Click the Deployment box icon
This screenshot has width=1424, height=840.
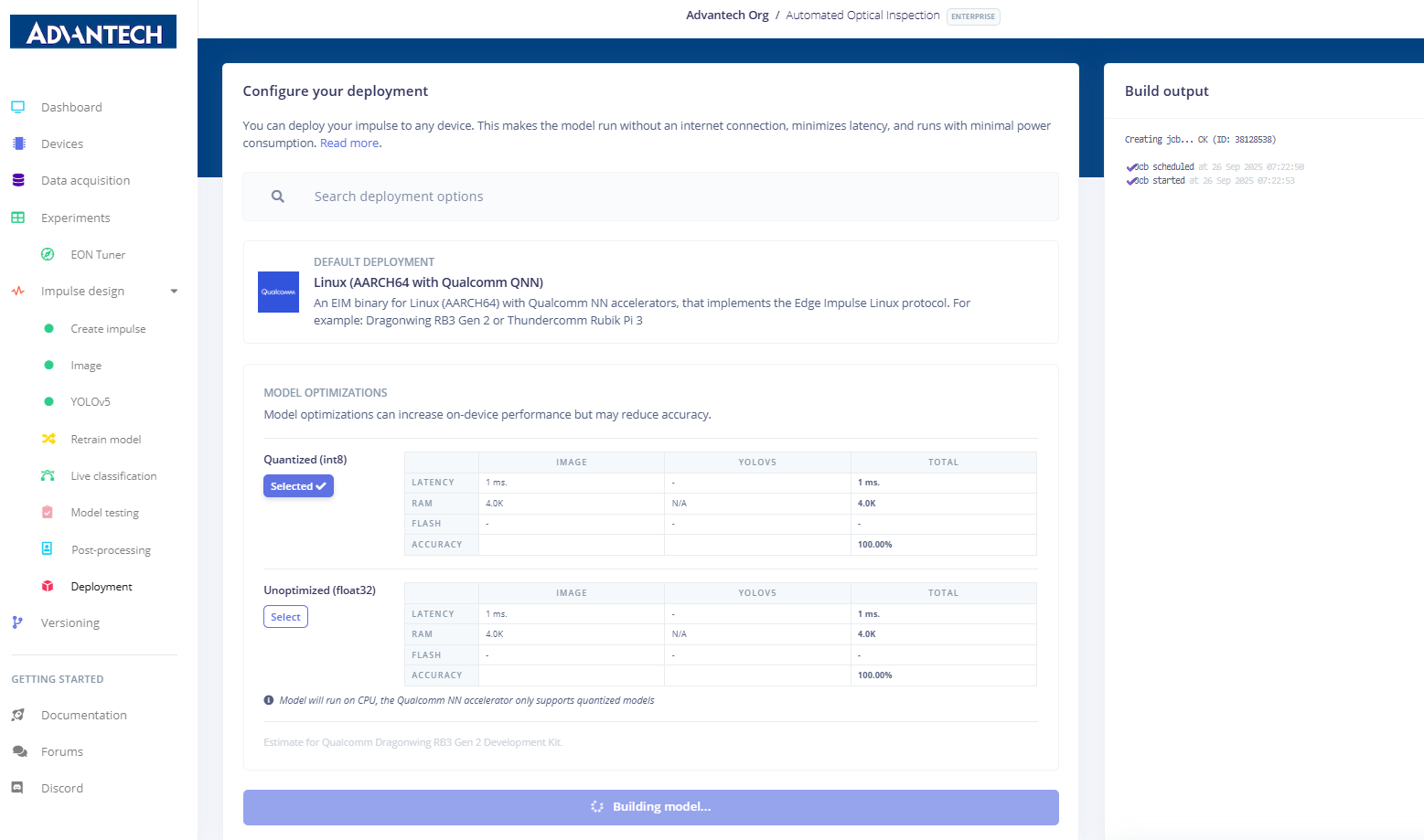point(48,586)
